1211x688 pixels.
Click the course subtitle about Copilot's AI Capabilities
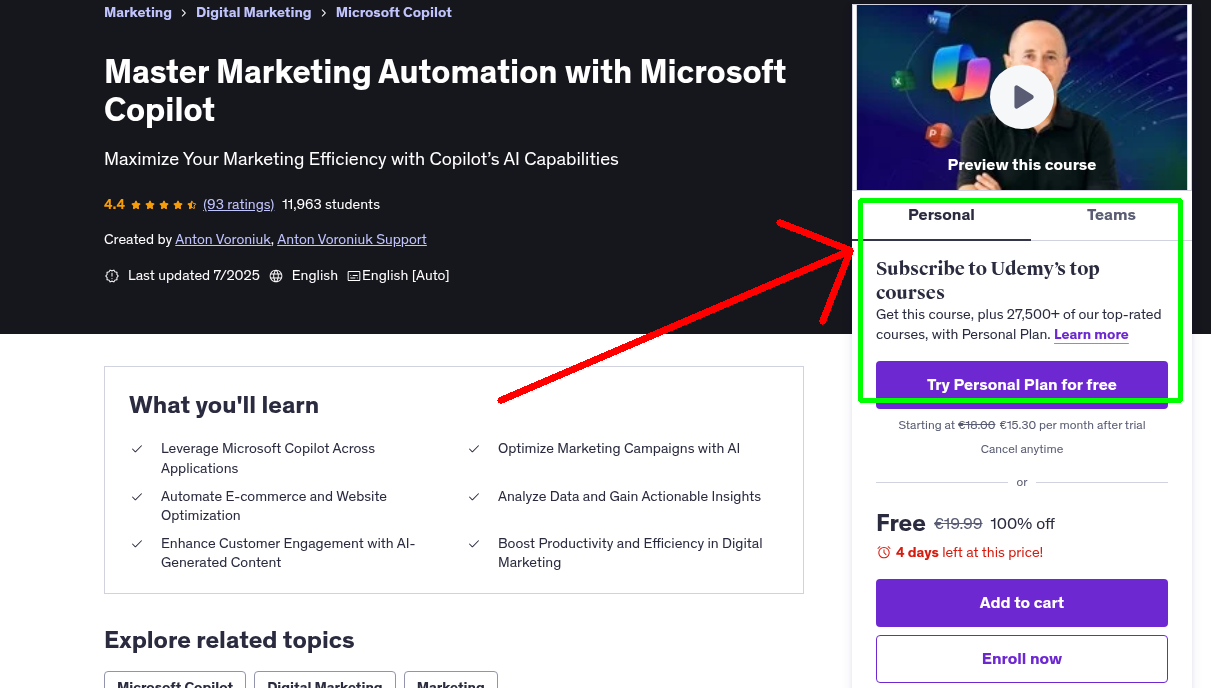point(361,159)
